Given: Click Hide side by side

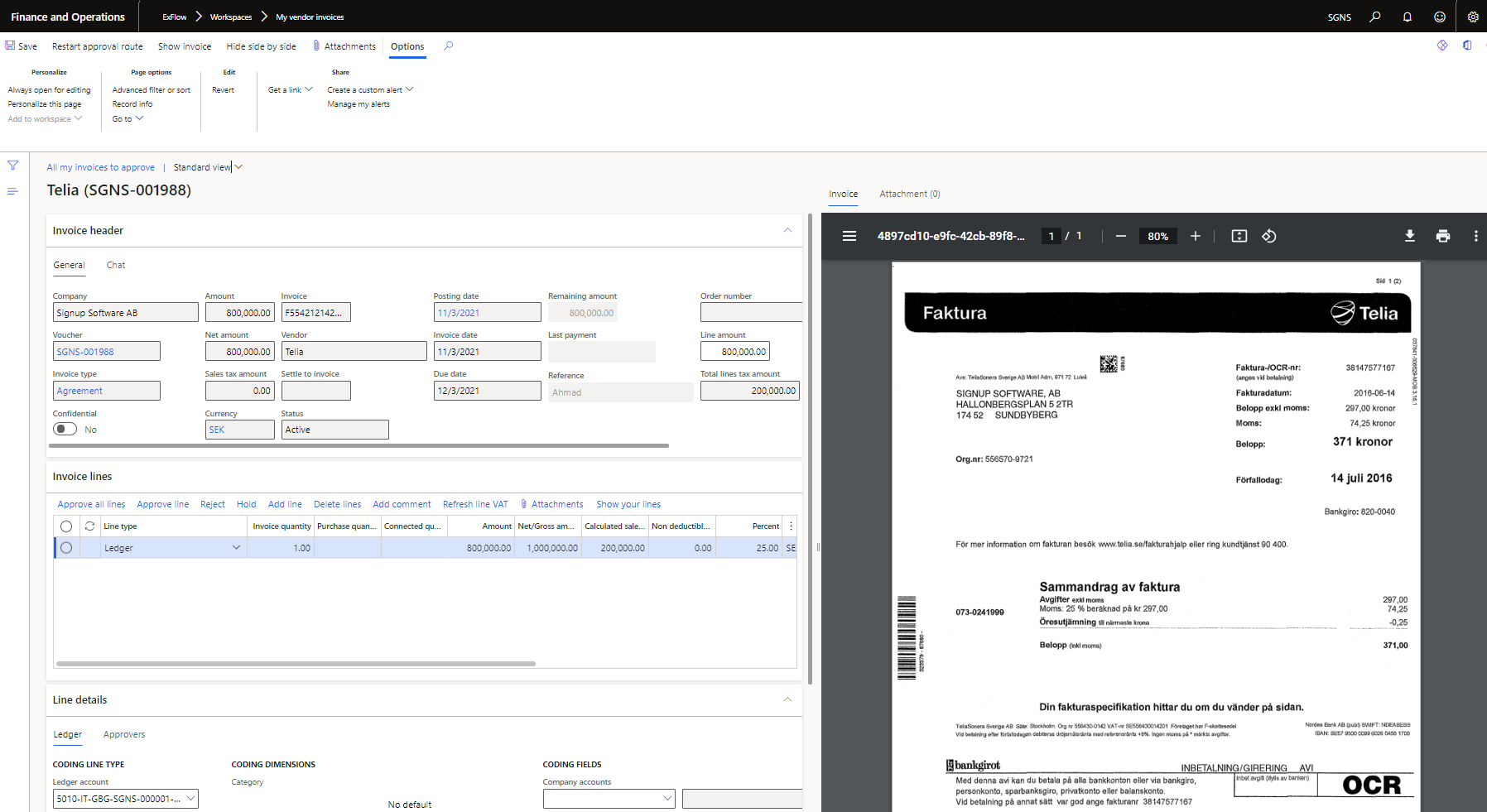Looking at the screenshot, I should [261, 46].
